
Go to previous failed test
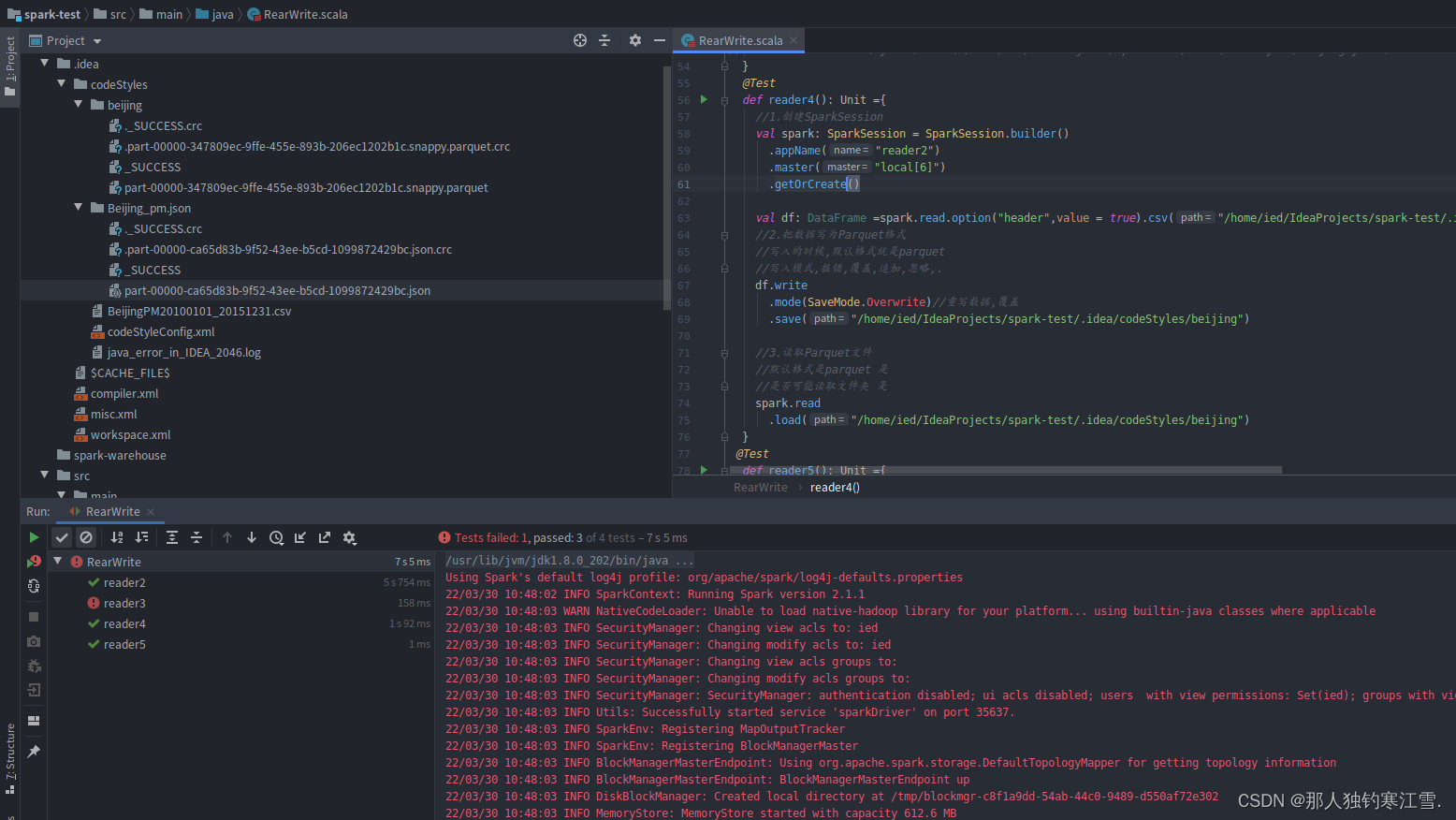[x=227, y=537]
